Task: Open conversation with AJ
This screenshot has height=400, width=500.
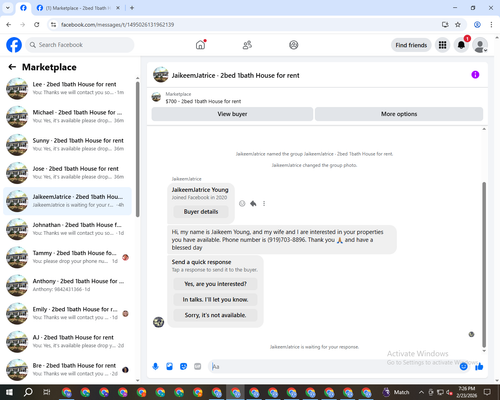Action: (67, 341)
